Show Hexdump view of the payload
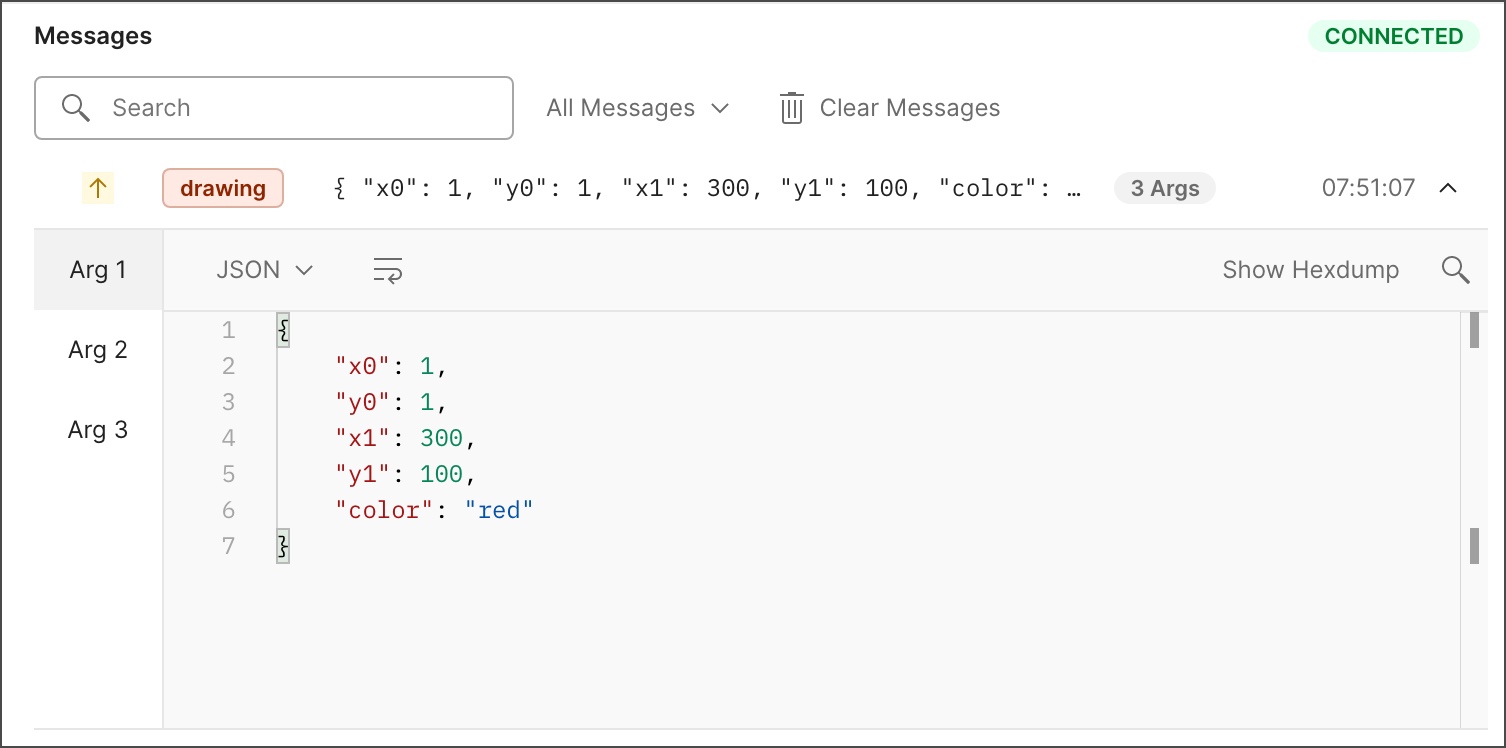 pos(1311,269)
